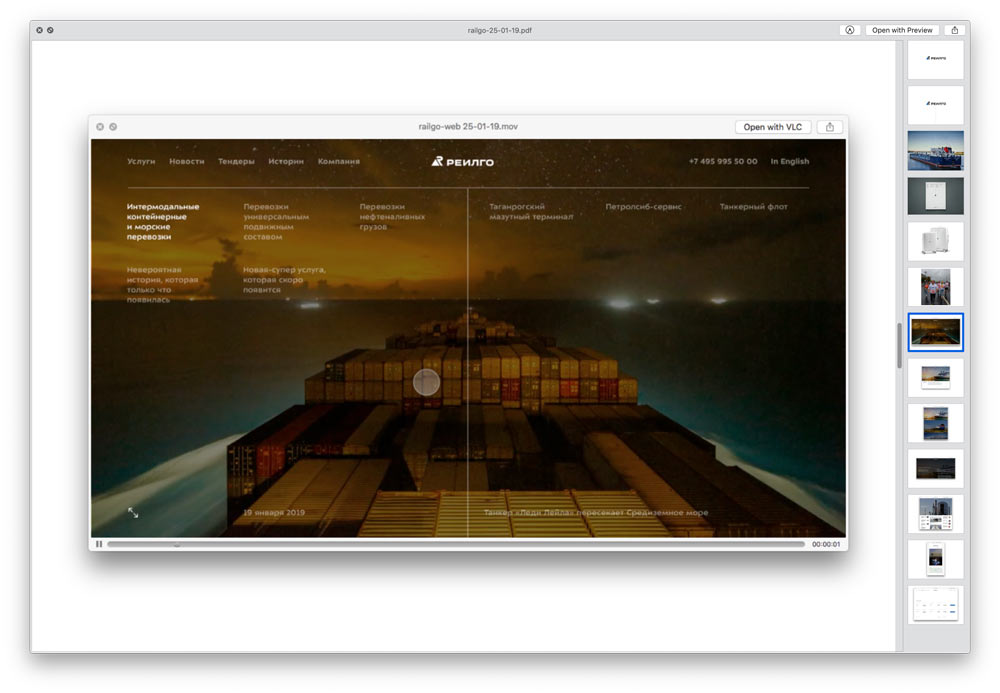Click the Open with VLC button
This screenshot has height=693, width=1000.
pos(772,126)
